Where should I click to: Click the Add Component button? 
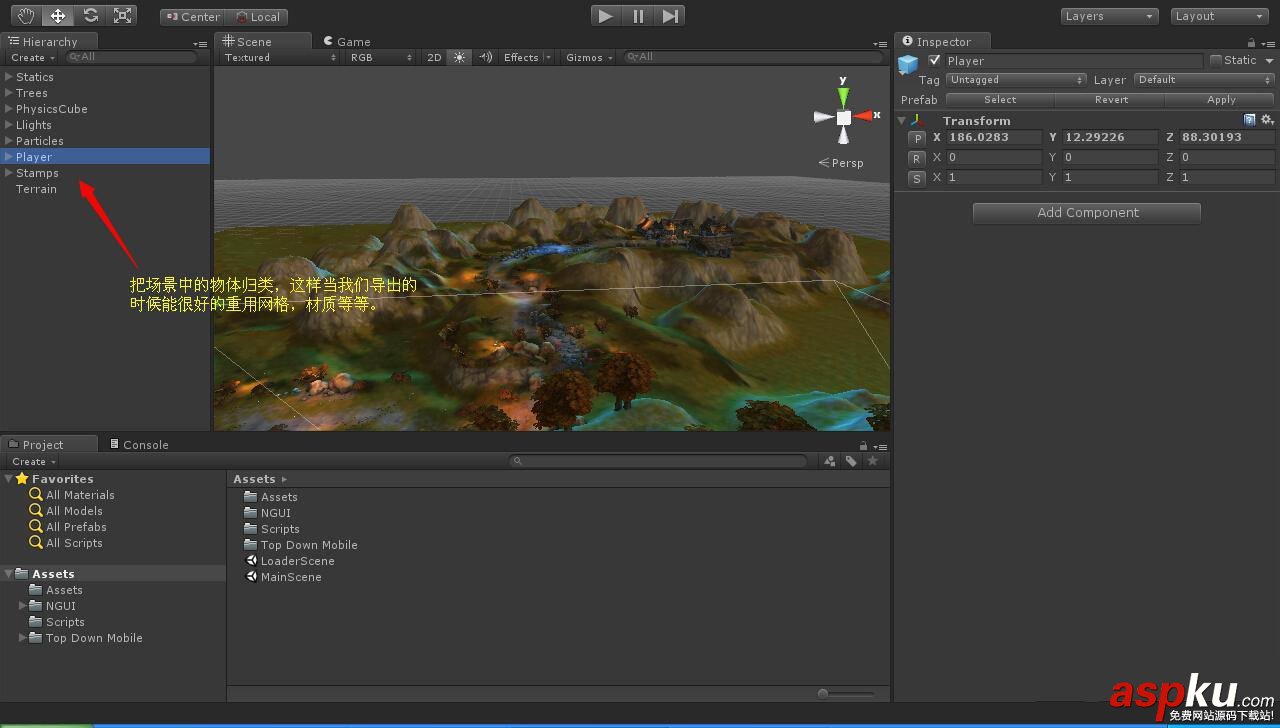click(x=1087, y=213)
